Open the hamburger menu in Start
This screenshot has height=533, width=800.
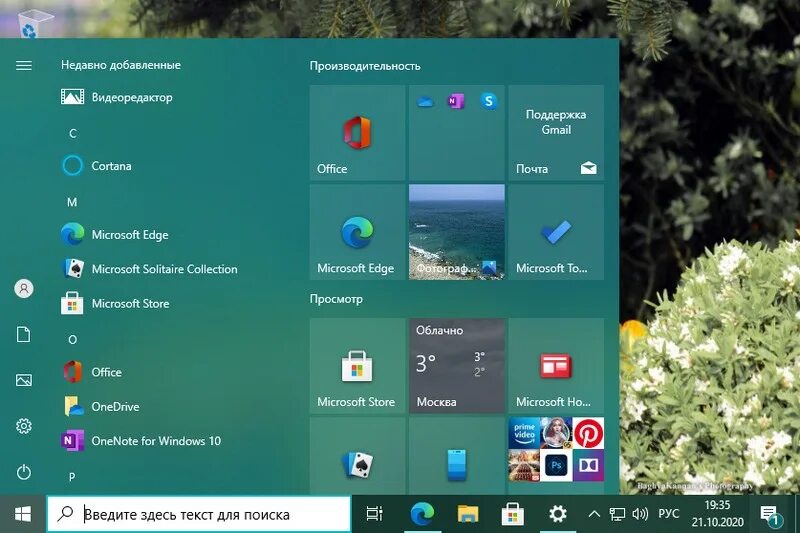pyautogui.click(x=23, y=65)
